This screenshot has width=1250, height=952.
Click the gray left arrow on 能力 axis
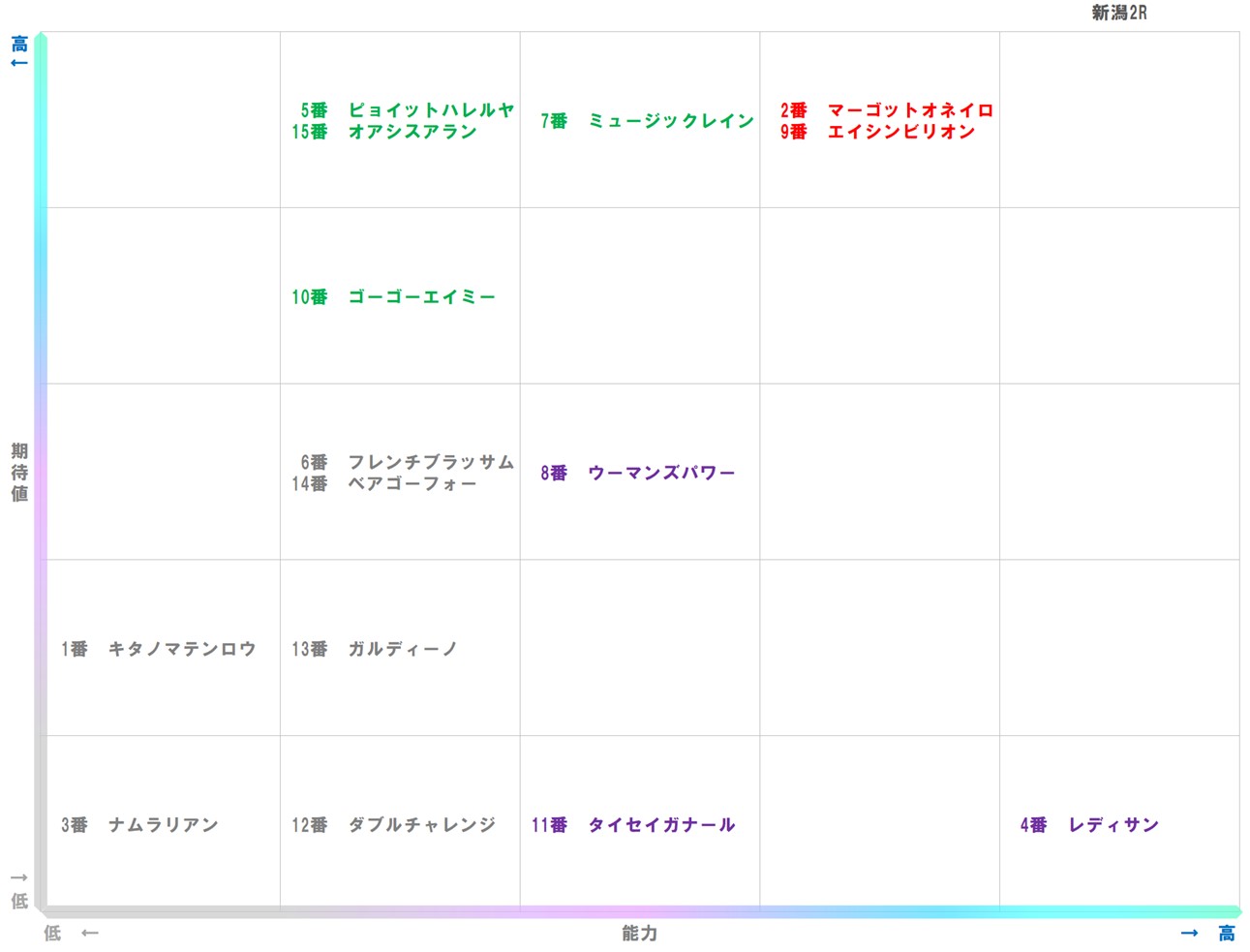[90, 934]
